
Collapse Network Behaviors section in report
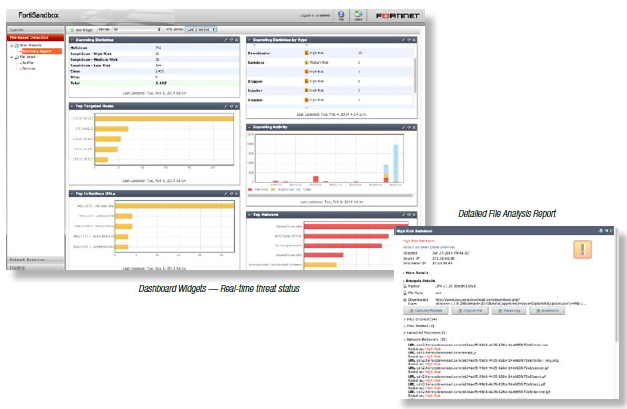425,339
